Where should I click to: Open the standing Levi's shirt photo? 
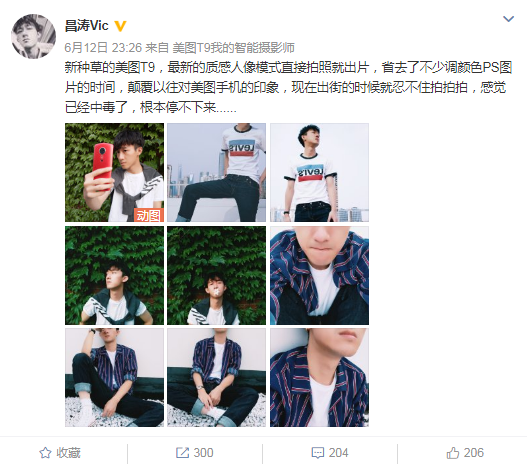[x=319, y=172]
